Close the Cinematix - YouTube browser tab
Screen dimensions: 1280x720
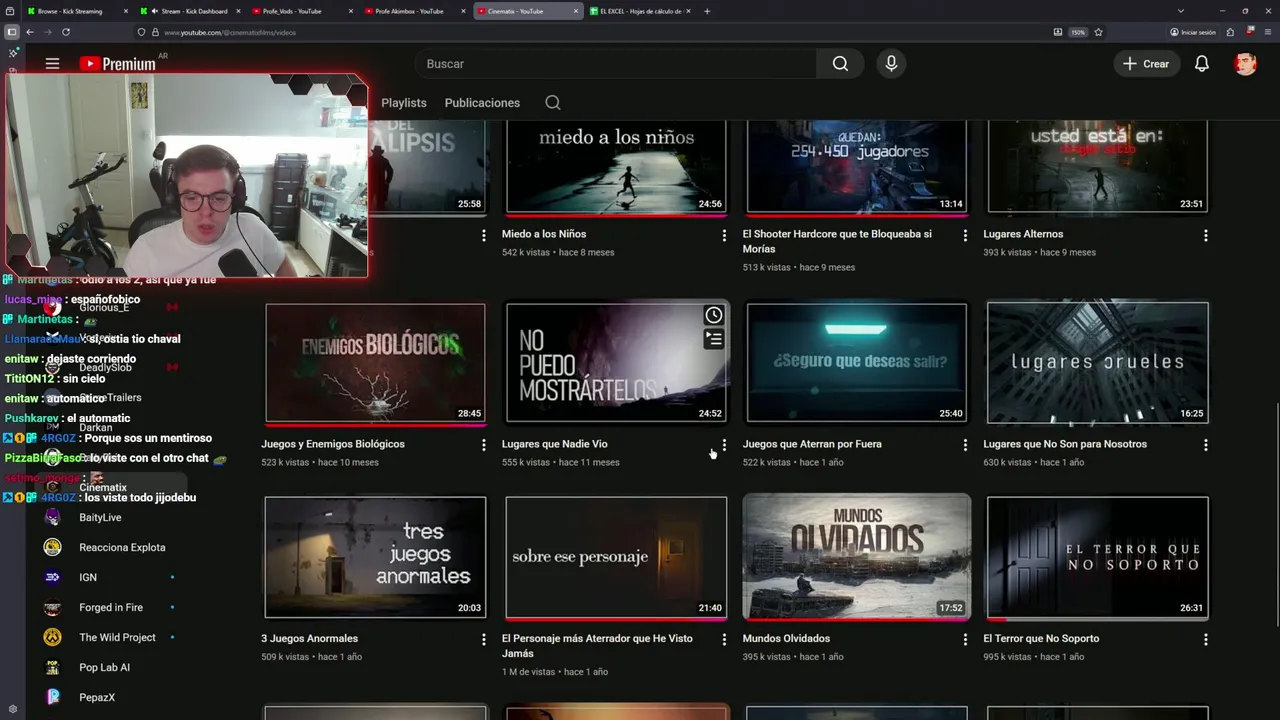[576, 11]
